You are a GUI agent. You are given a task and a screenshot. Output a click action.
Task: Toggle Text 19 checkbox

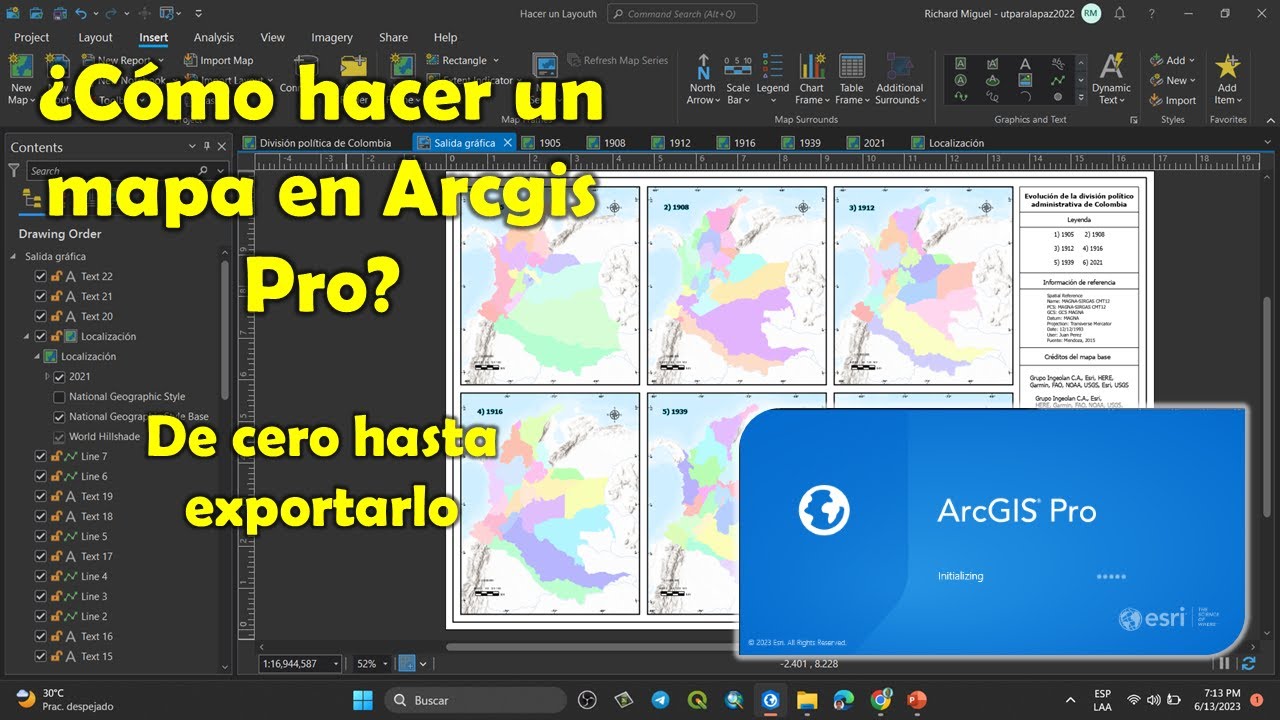(x=41, y=496)
